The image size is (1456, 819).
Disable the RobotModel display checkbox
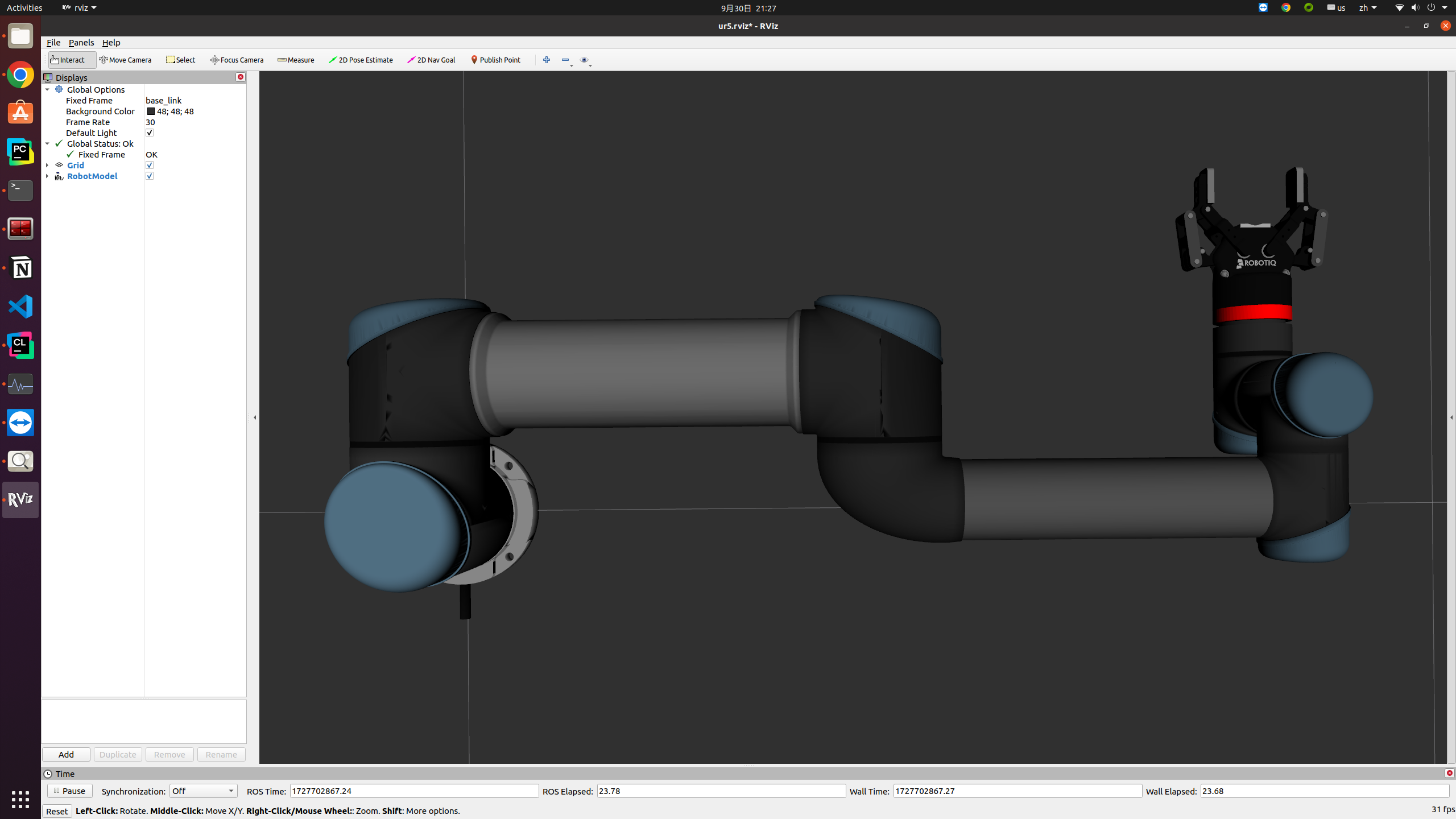(x=150, y=176)
